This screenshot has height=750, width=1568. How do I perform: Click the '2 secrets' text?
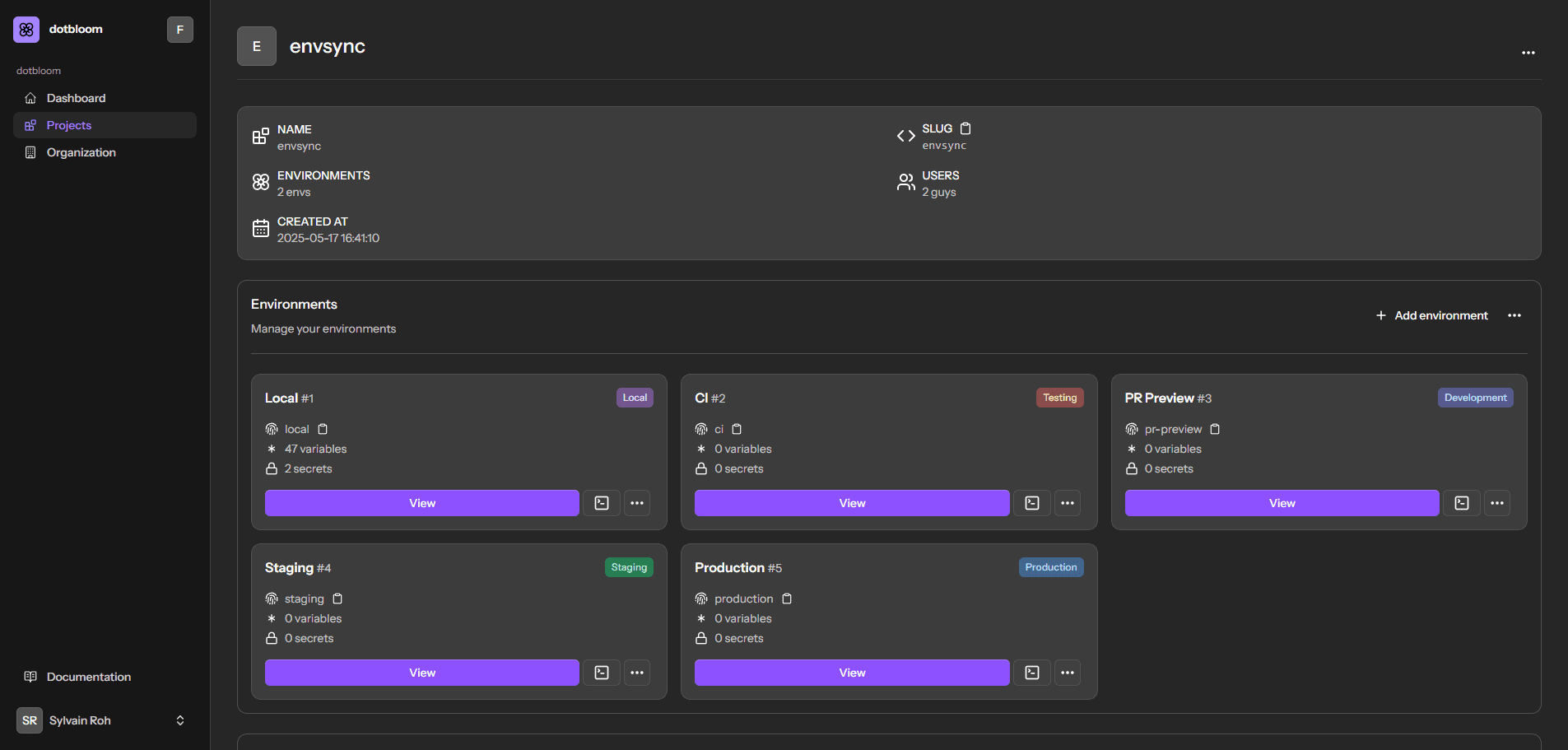click(309, 468)
